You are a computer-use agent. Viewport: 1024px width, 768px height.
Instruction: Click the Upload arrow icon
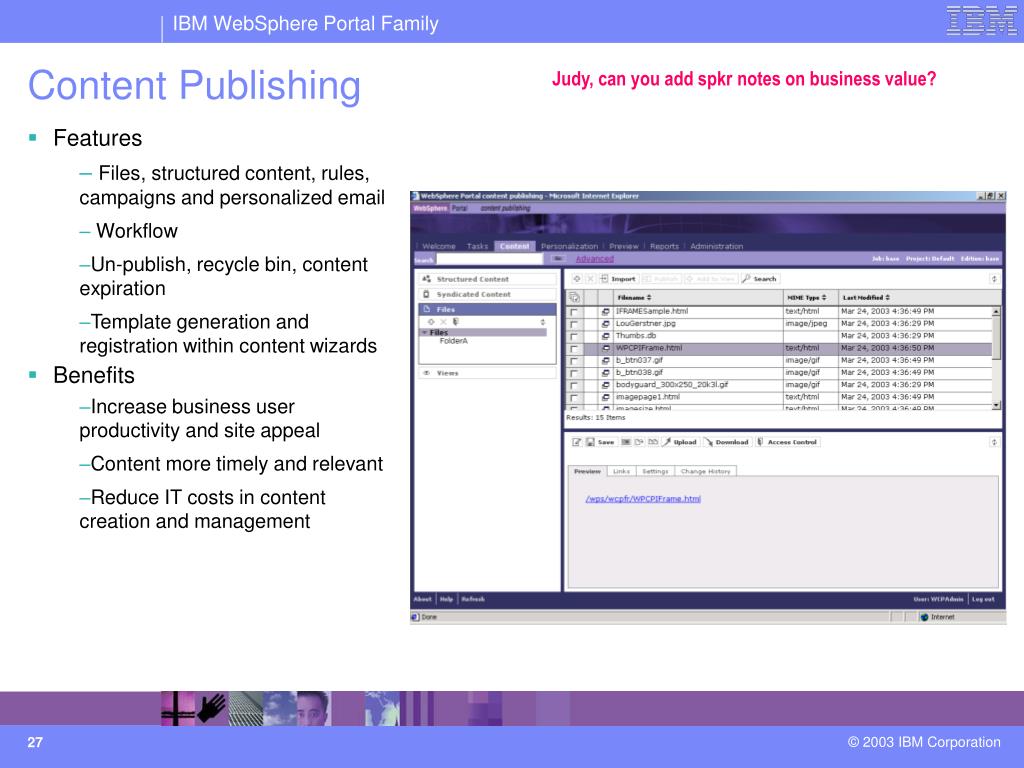pos(667,442)
